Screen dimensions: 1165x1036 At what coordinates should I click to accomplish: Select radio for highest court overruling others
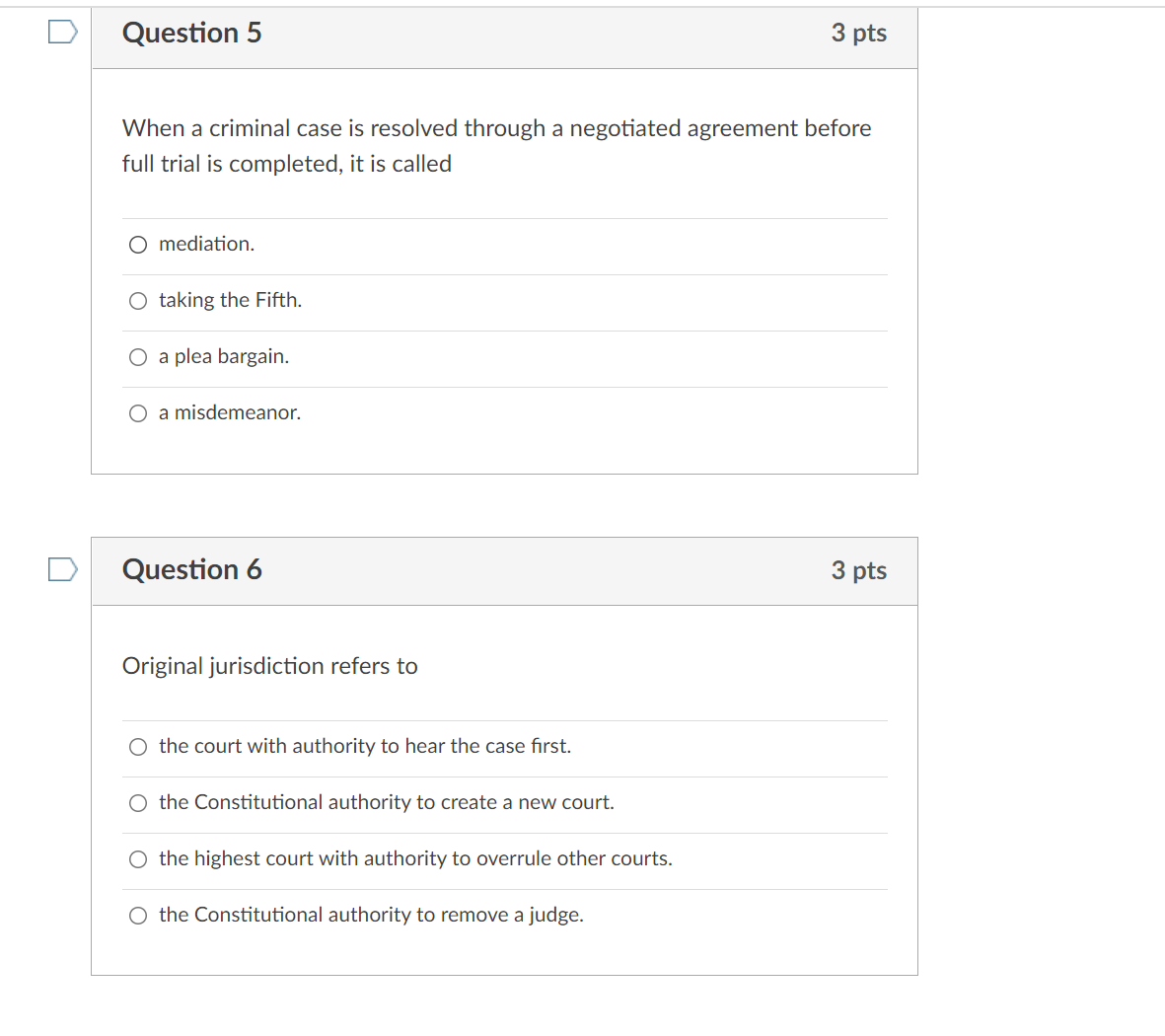138,859
